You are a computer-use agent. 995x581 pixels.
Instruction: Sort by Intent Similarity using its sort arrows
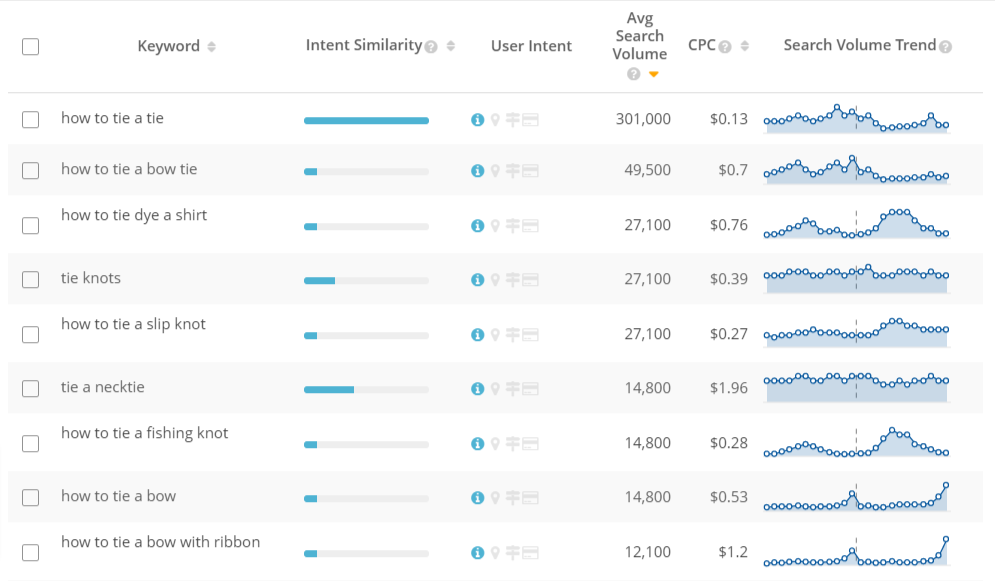[451, 46]
